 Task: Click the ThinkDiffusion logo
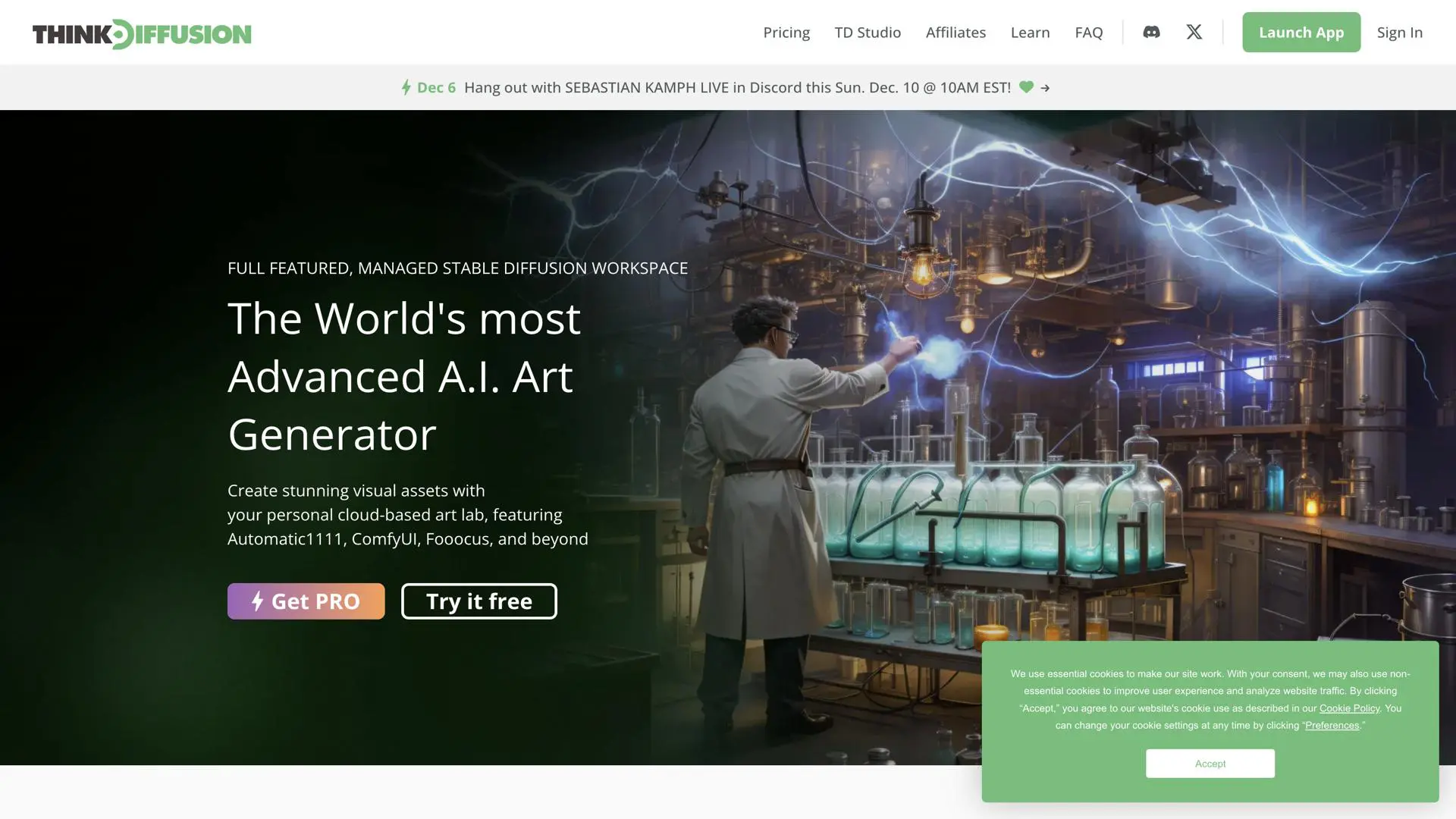(x=142, y=33)
